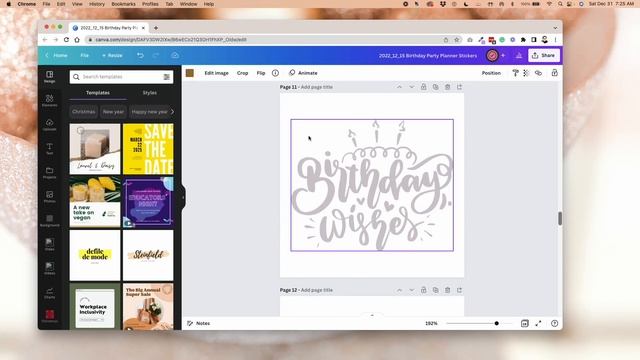This screenshot has width=640, height=360.
Task: Open the History menu in macOS menu bar
Action: (97, 4)
